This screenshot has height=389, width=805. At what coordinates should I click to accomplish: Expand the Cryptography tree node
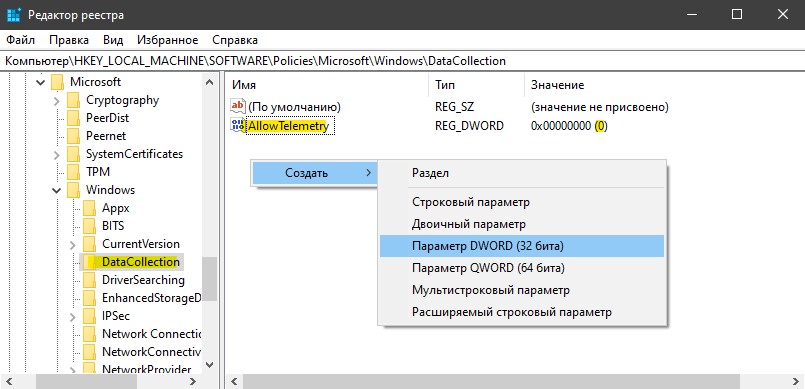(57, 100)
